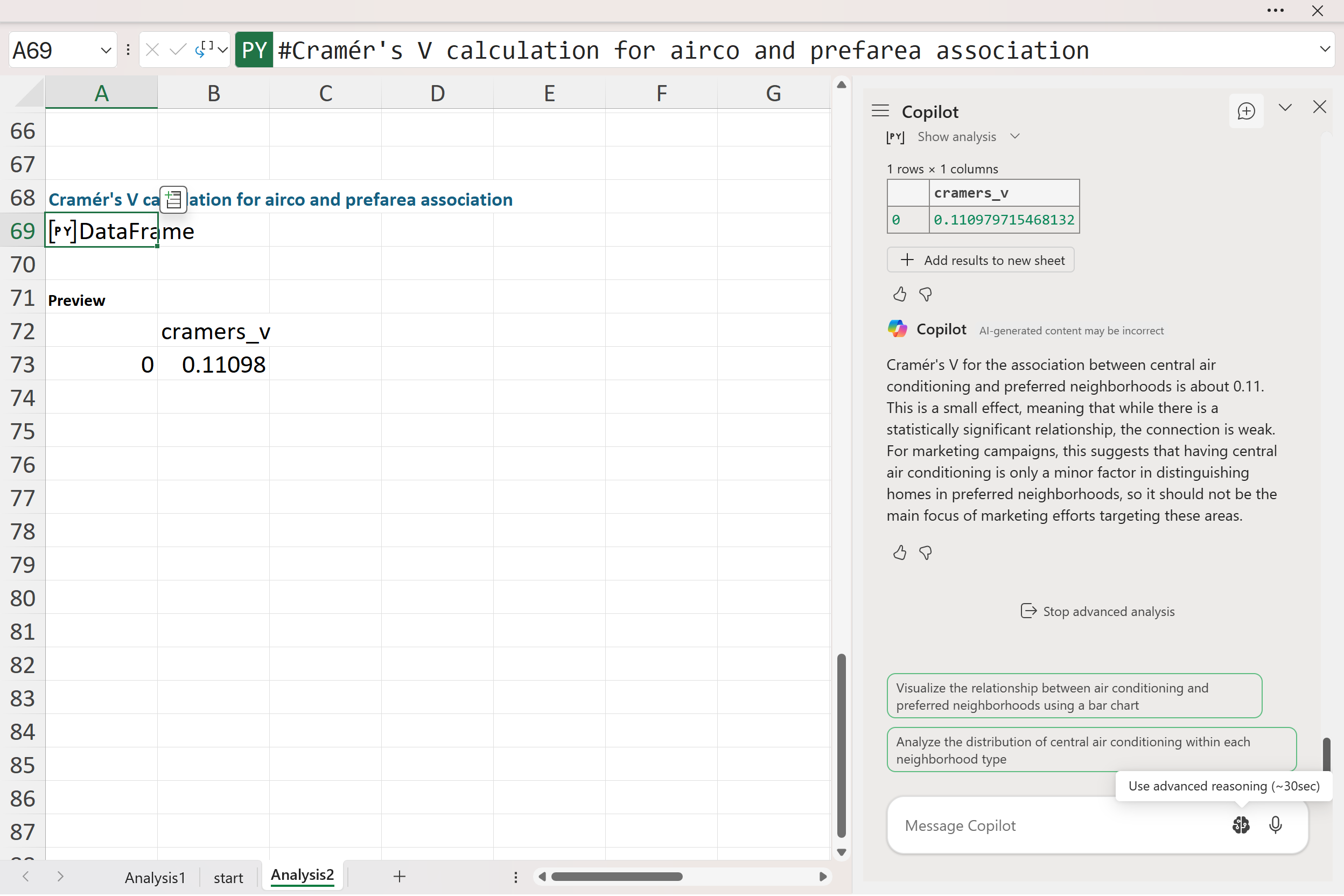The image size is (1344, 896).
Task: Click Add results to new sheet
Action: [x=980, y=260]
